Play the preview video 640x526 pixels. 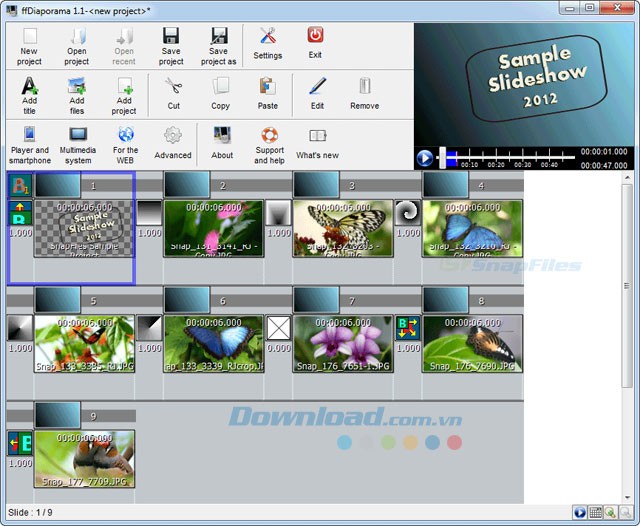(x=424, y=158)
